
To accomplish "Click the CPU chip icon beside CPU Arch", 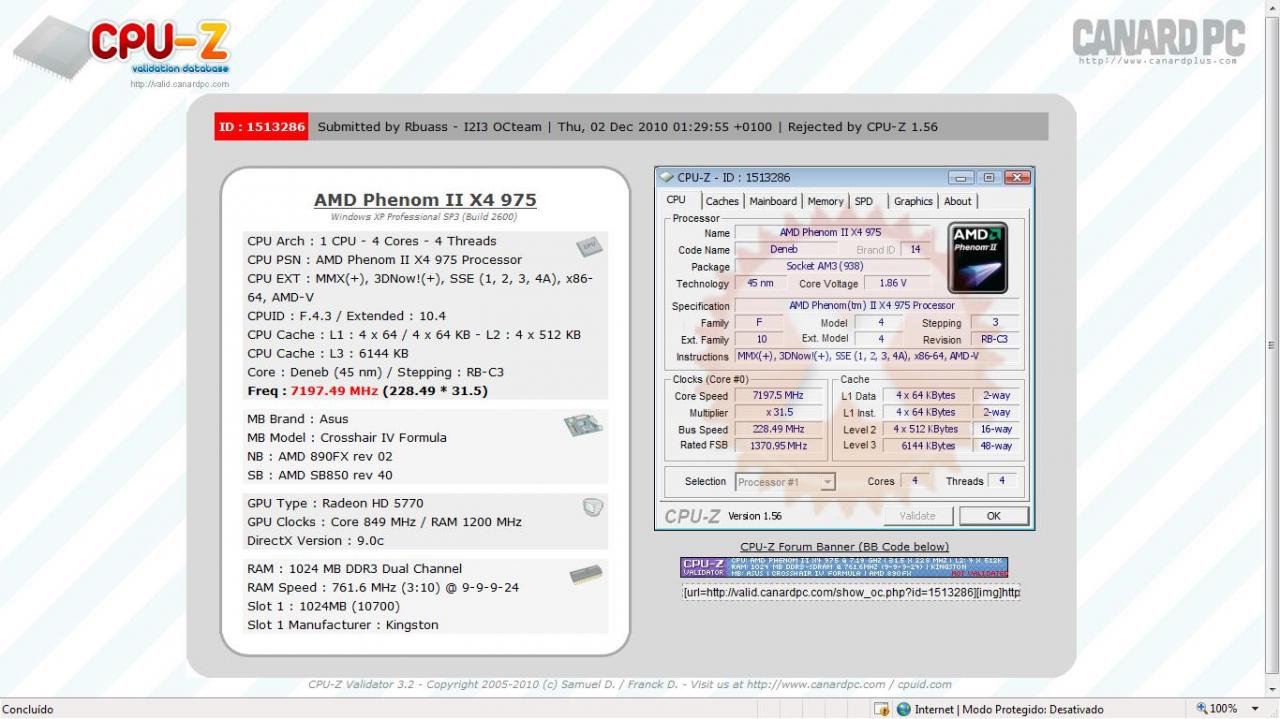I will [x=589, y=246].
